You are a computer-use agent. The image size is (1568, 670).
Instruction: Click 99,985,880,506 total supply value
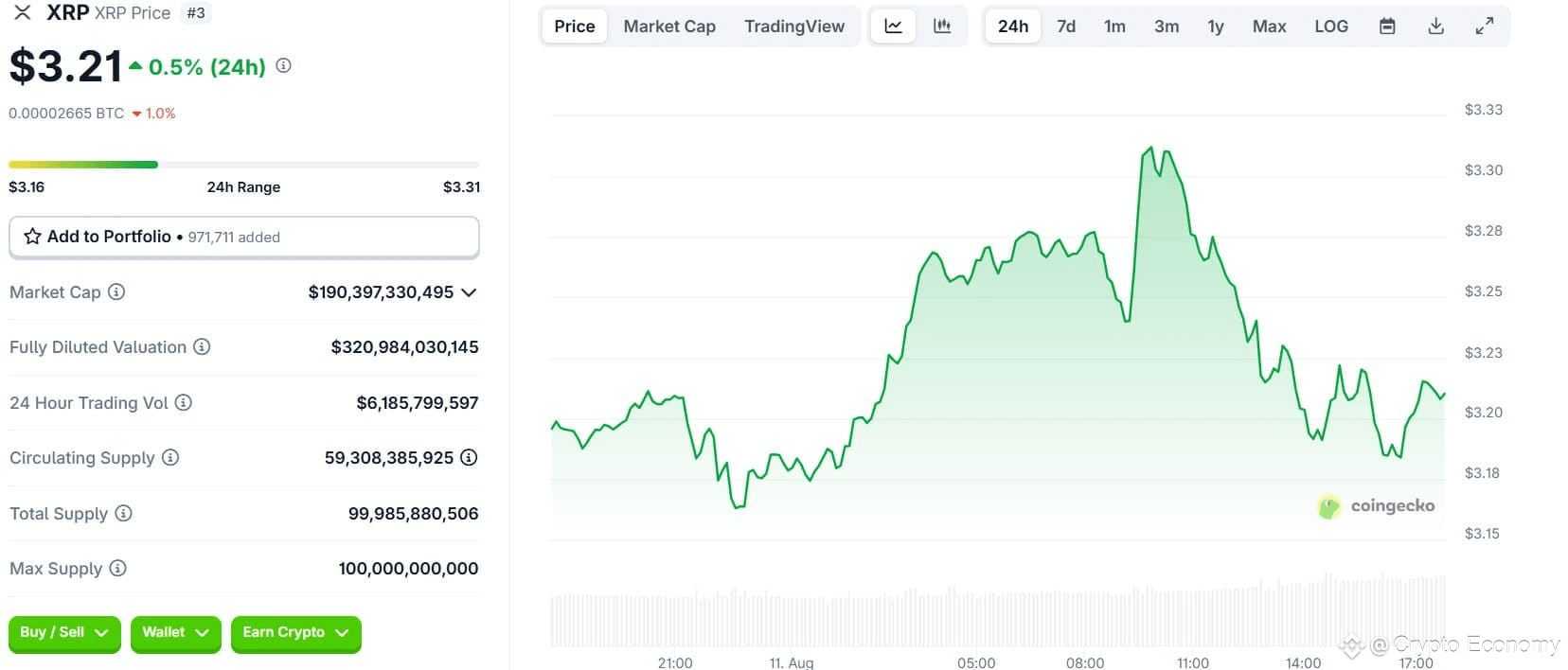(x=413, y=514)
